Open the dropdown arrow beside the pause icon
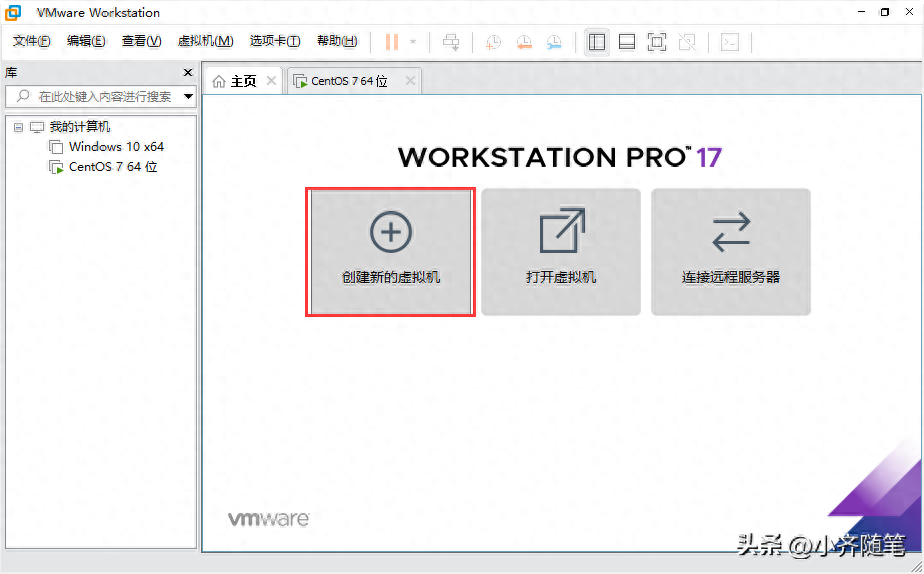Screen dimensions: 924x574 [413, 42]
